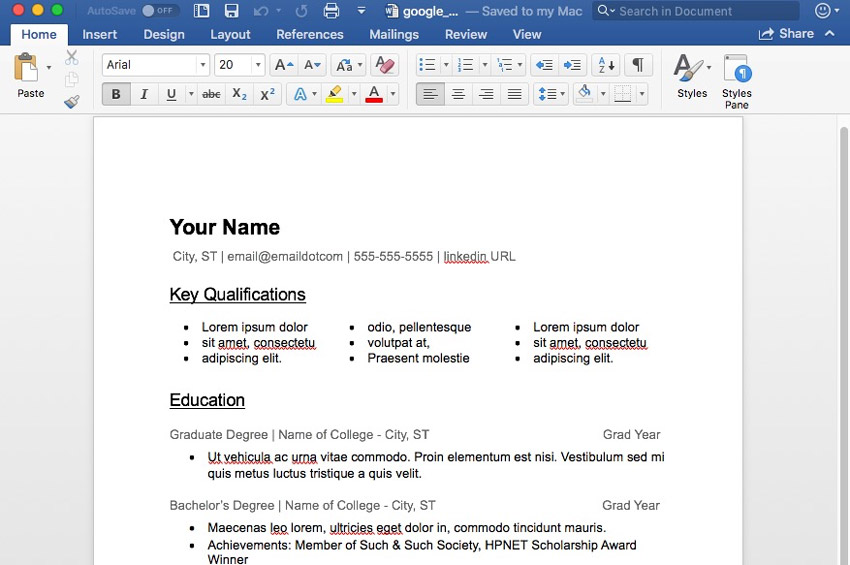
Task: Click the Sort A-Z icon
Action: tap(606, 65)
